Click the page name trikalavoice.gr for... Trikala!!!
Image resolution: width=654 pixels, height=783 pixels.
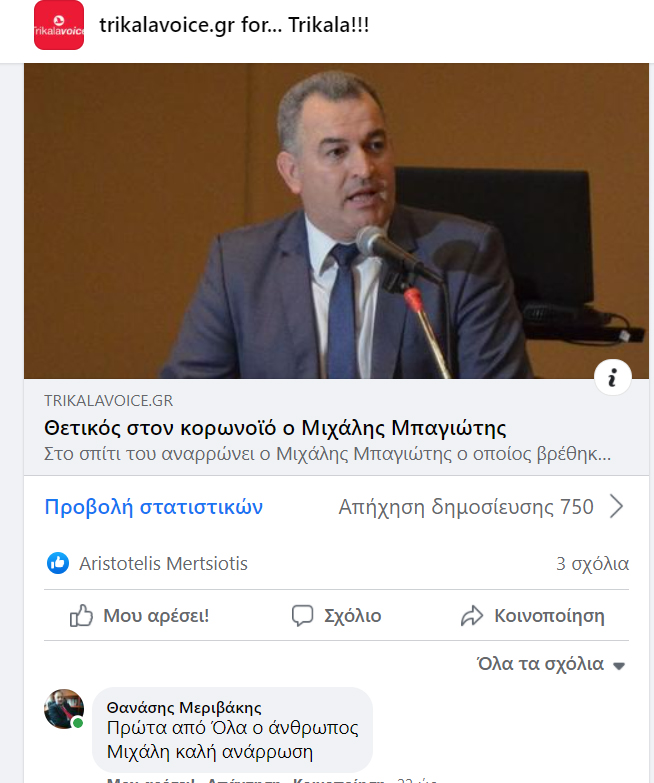point(234,25)
